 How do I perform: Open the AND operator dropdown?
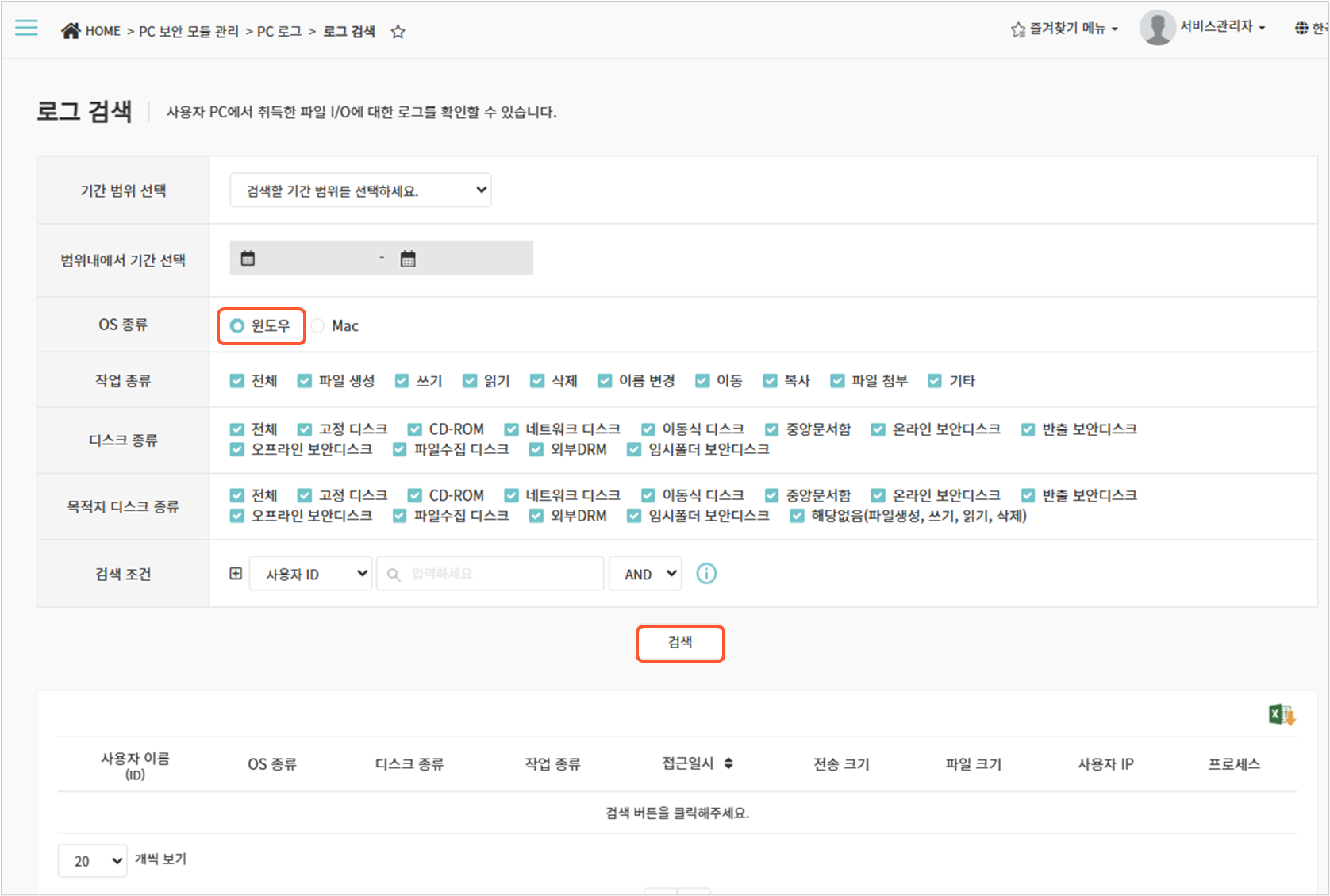point(644,574)
